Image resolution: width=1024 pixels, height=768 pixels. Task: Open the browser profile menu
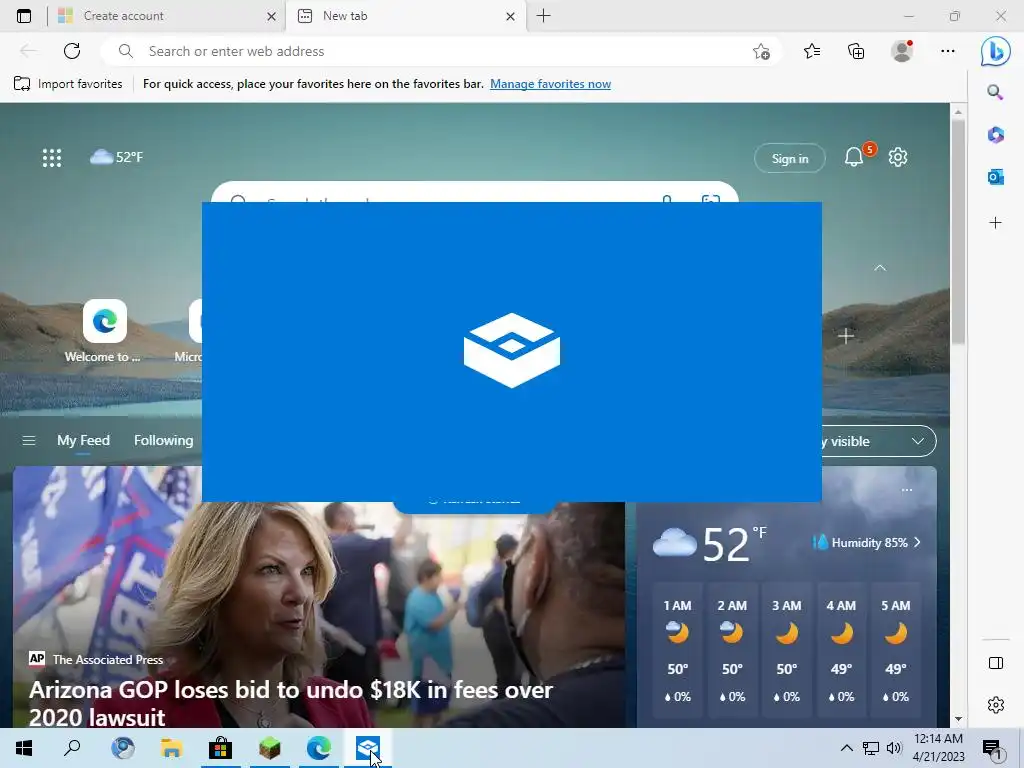click(902, 51)
